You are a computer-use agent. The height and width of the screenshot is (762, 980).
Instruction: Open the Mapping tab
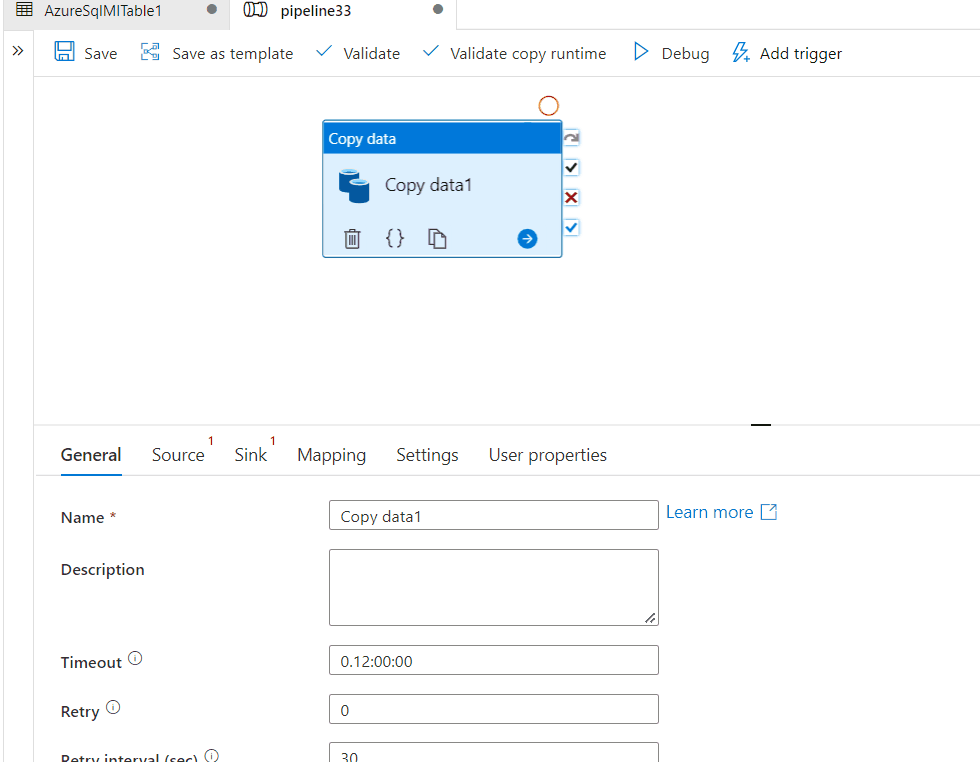(x=331, y=455)
